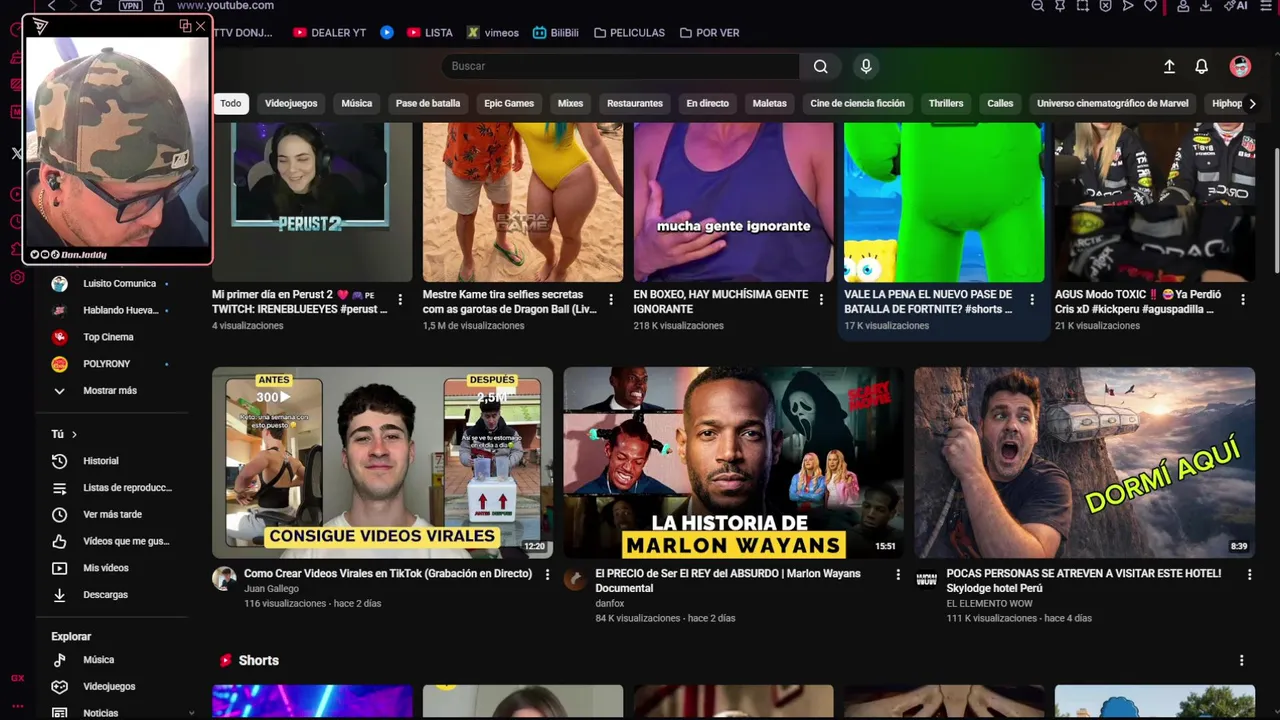
Task: Select the Videojuegos filter chip
Action: [291, 103]
